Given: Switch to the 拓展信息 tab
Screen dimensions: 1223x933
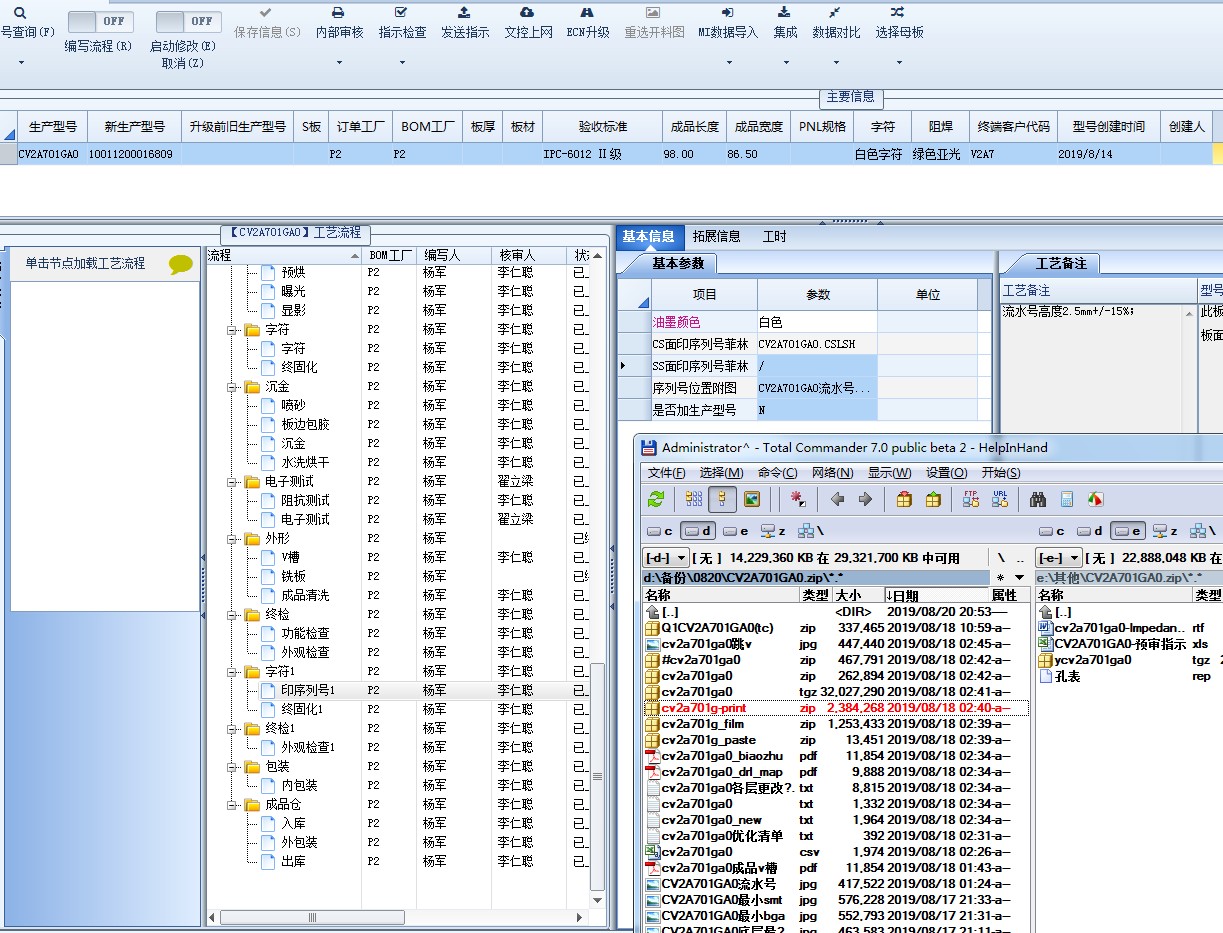Looking at the screenshot, I should (x=717, y=236).
